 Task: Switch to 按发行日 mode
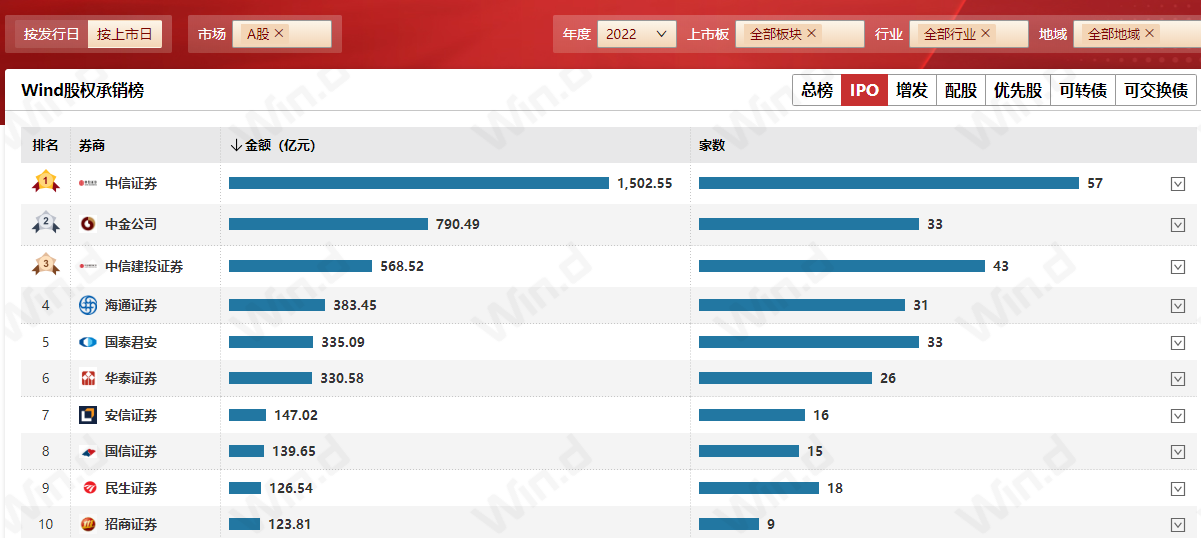(51, 34)
